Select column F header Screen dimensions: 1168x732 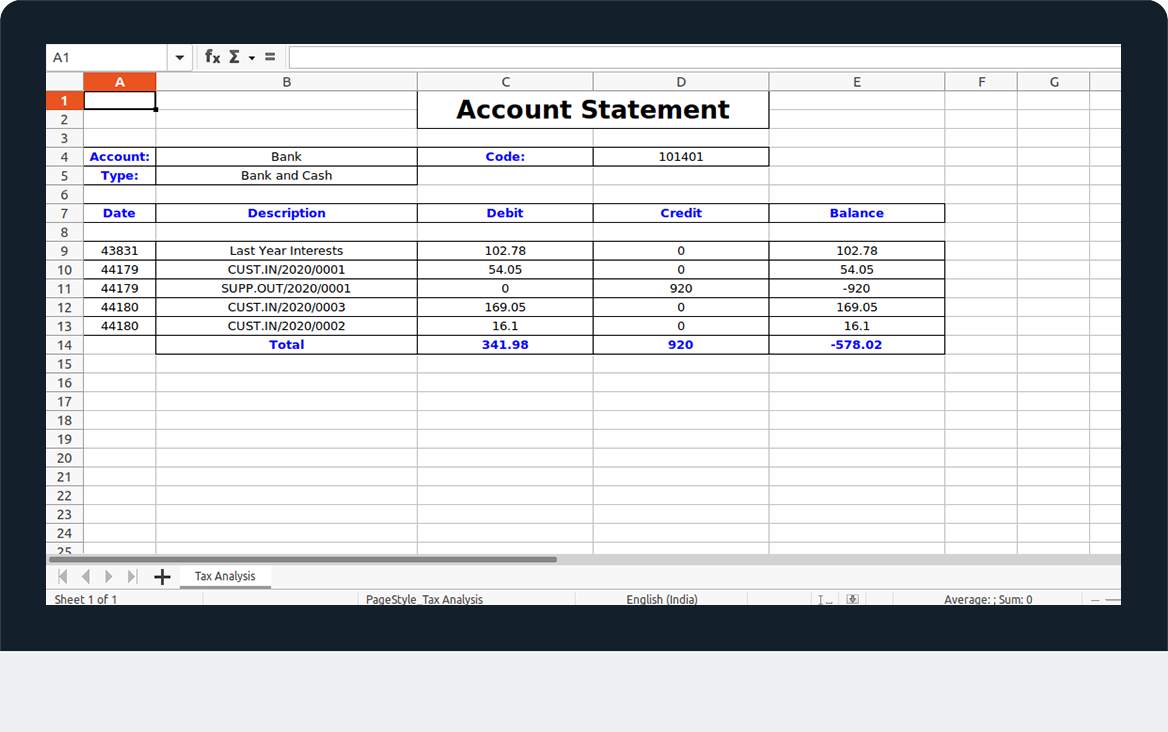[x=981, y=82]
